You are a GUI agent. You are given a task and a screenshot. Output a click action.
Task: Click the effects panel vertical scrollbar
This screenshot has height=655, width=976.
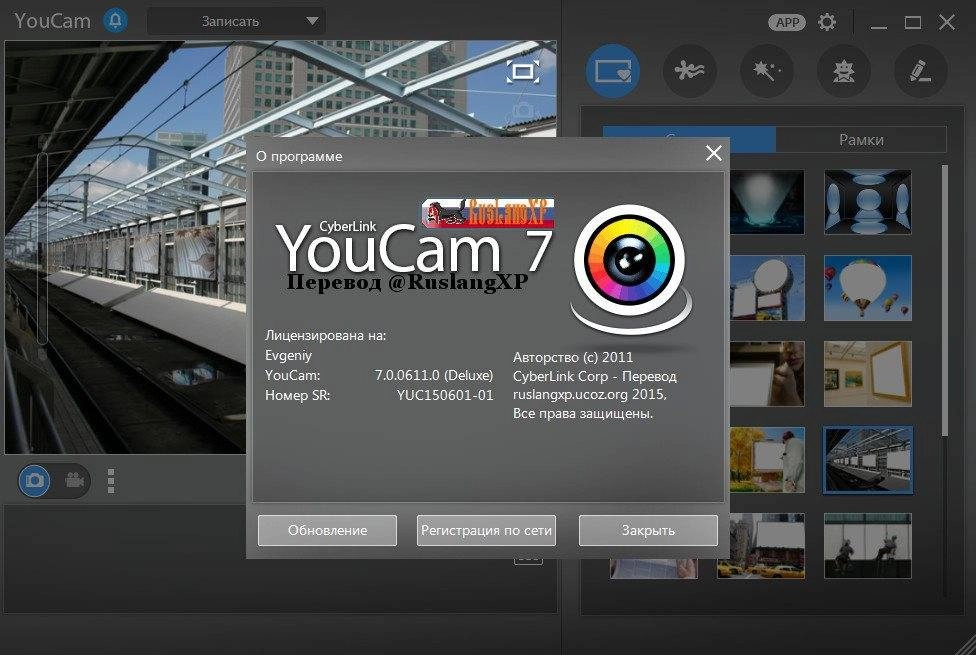pyautogui.click(x=945, y=300)
